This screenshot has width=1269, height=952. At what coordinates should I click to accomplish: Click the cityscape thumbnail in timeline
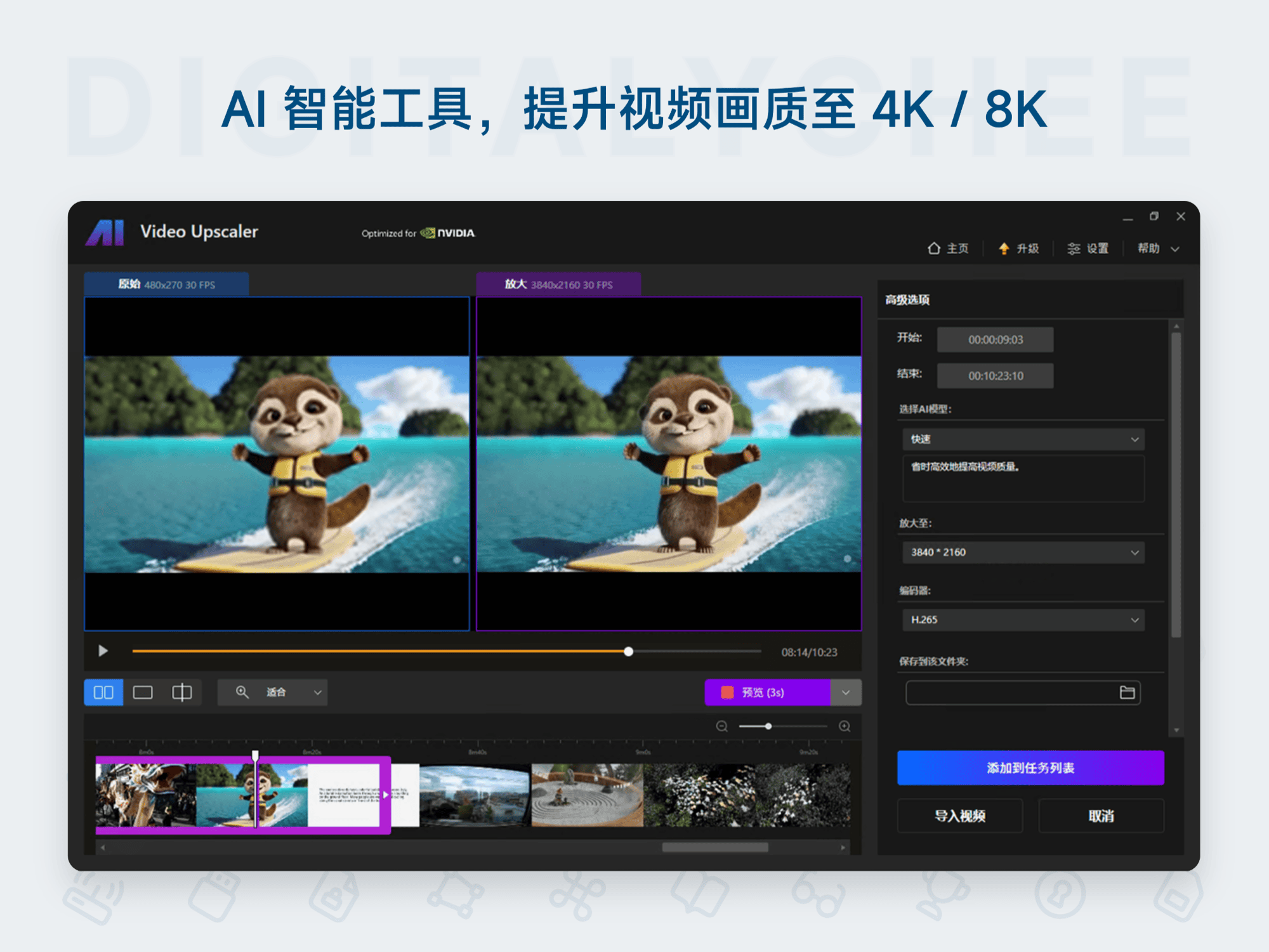475,795
